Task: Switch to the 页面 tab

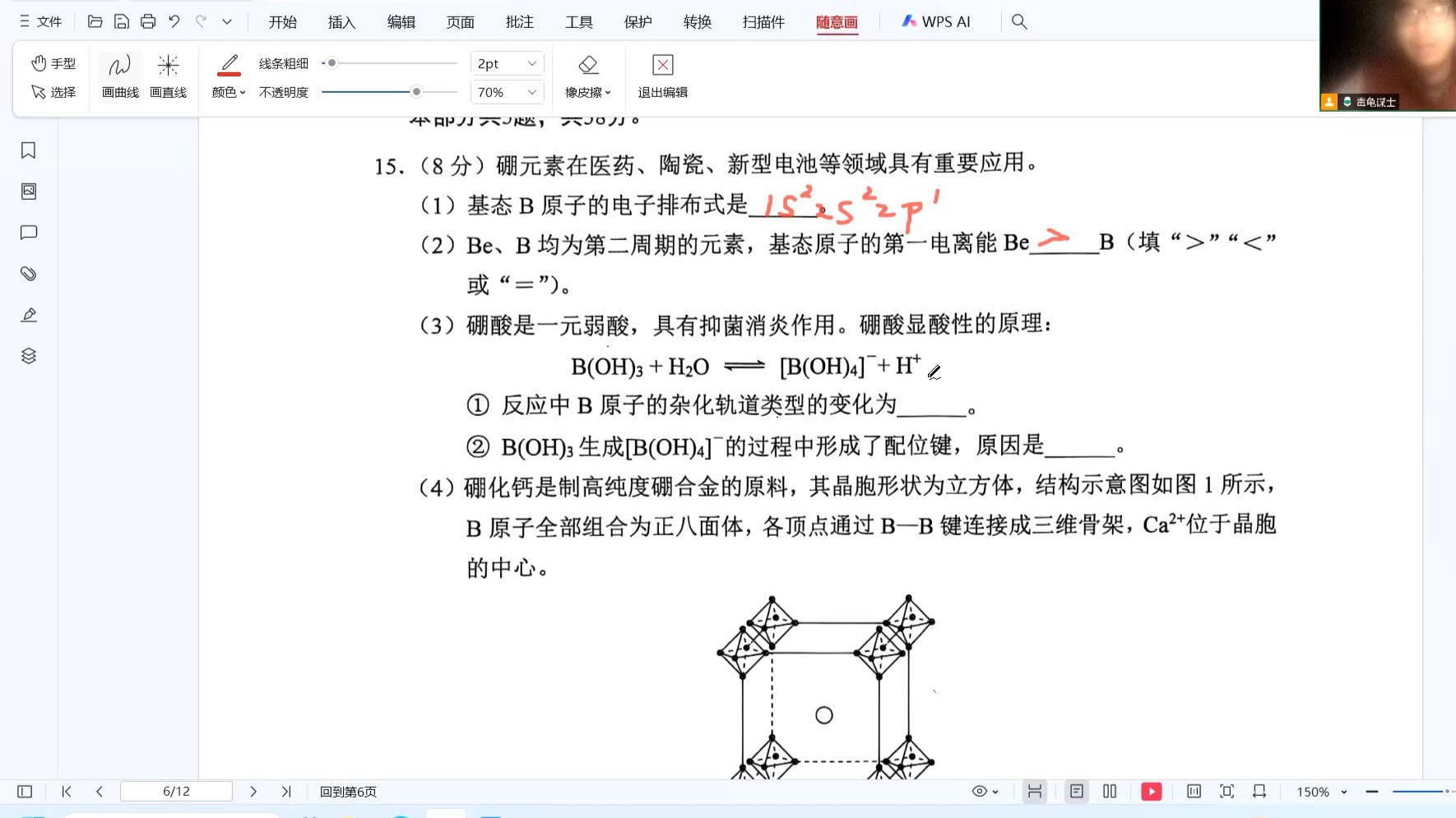Action: [461, 22]
